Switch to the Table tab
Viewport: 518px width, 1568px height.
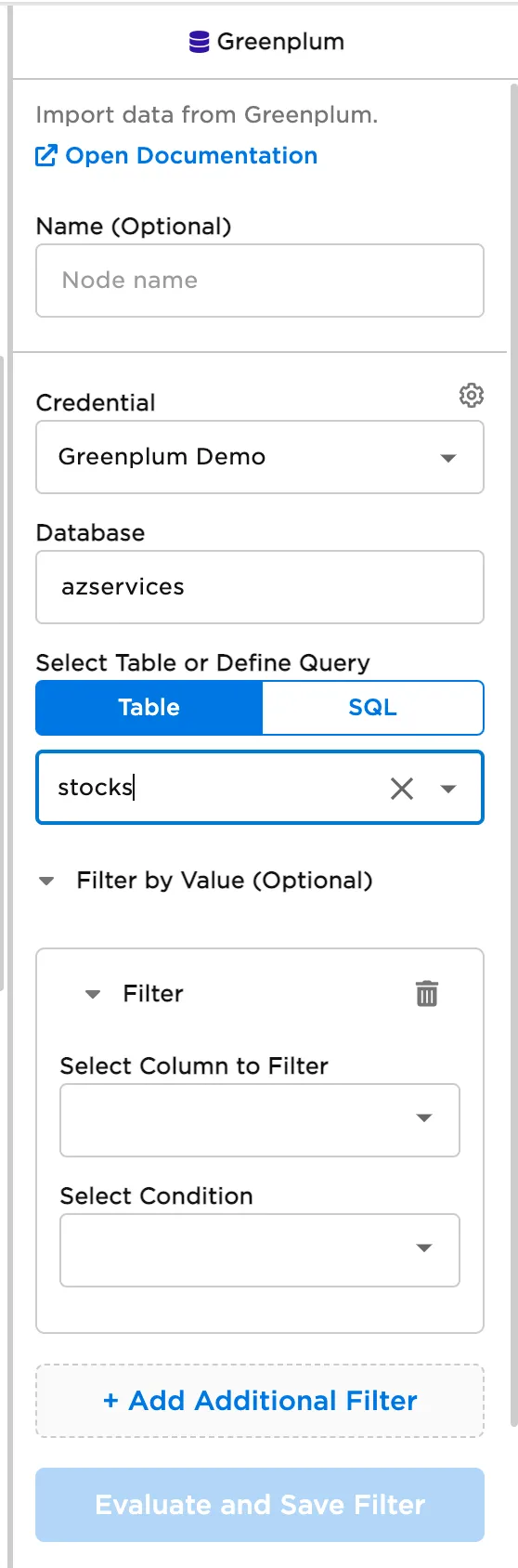[149, 708]
